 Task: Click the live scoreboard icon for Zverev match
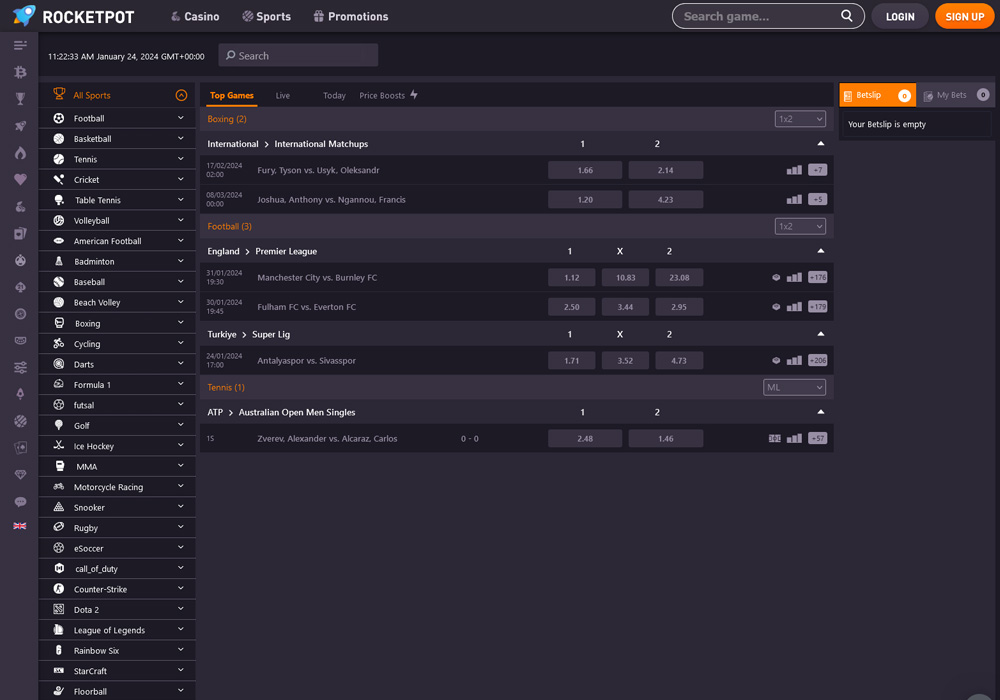pyautogui.click(x=774, y=439)
